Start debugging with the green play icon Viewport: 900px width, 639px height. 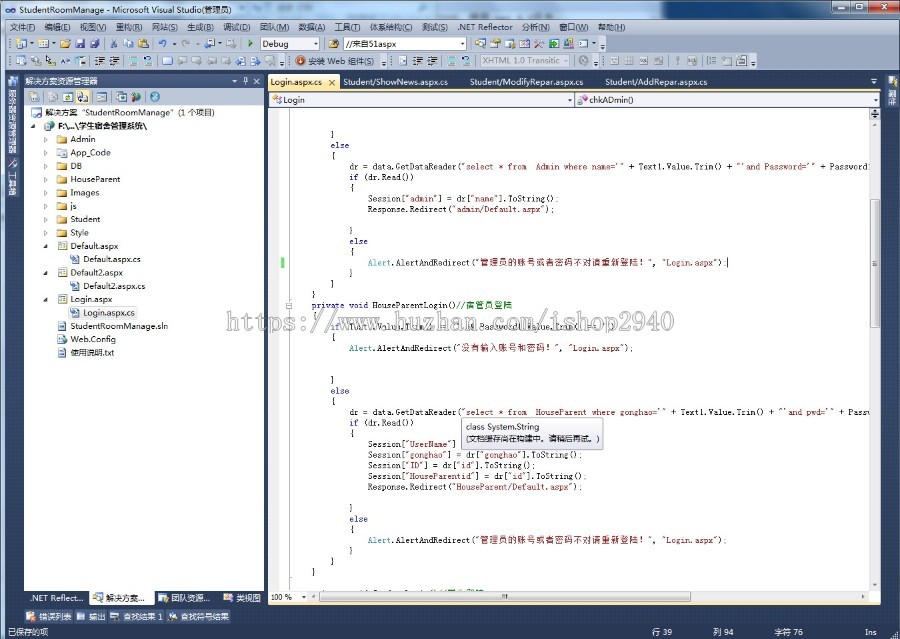click(x=250, y=44)
